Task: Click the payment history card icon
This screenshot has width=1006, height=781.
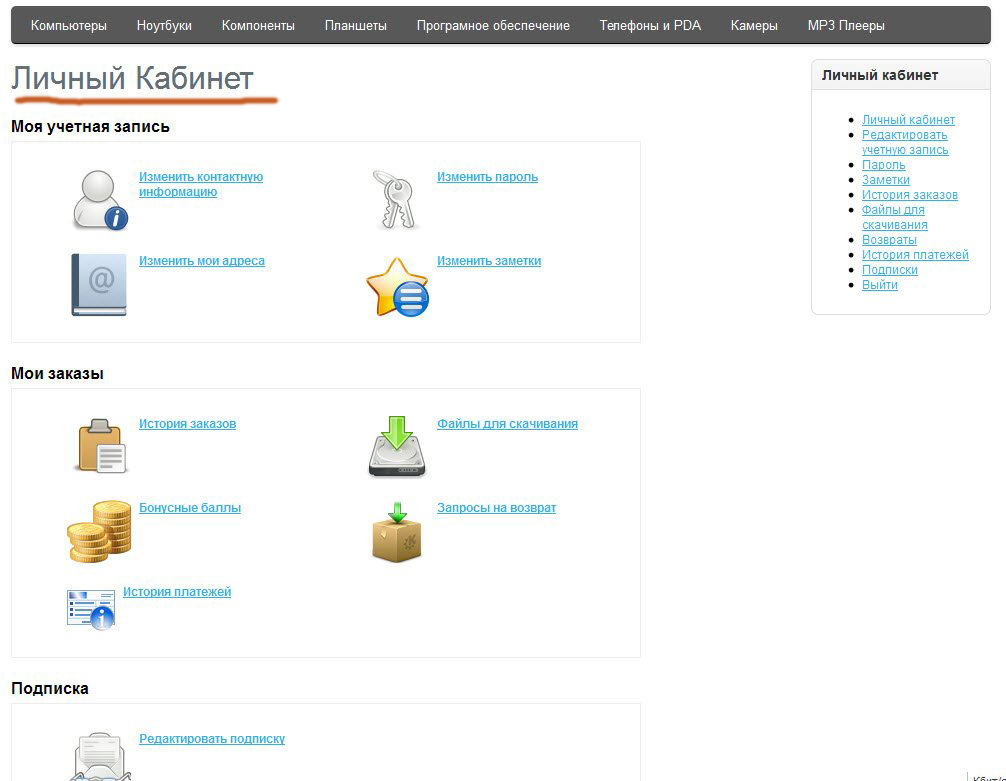Action: (90, 608)
